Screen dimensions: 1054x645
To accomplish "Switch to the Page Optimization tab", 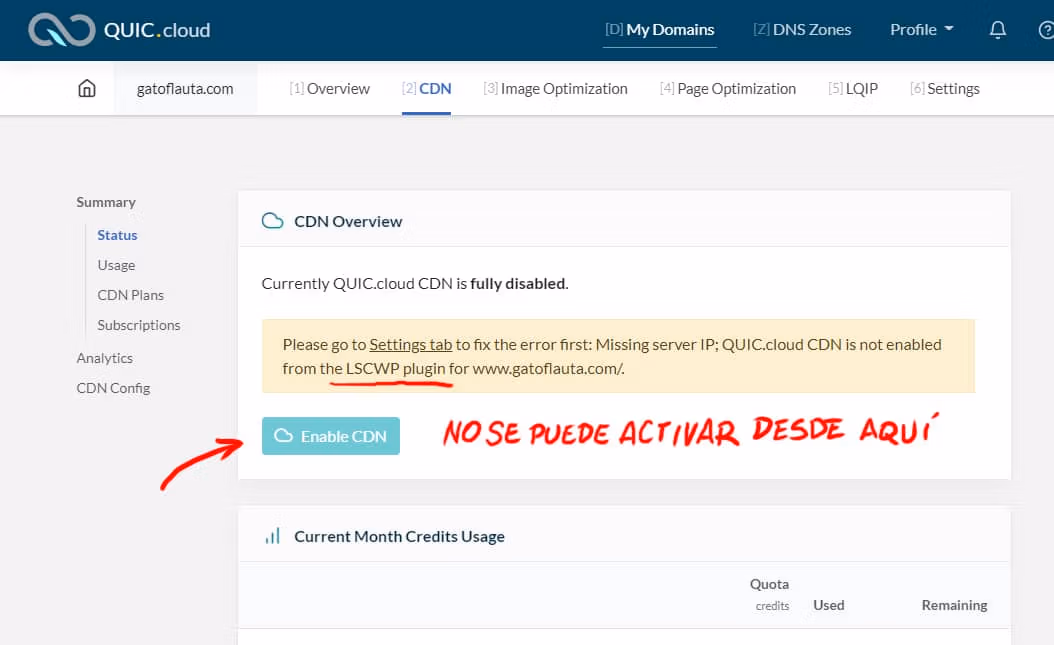I will (x=728, y=89).
